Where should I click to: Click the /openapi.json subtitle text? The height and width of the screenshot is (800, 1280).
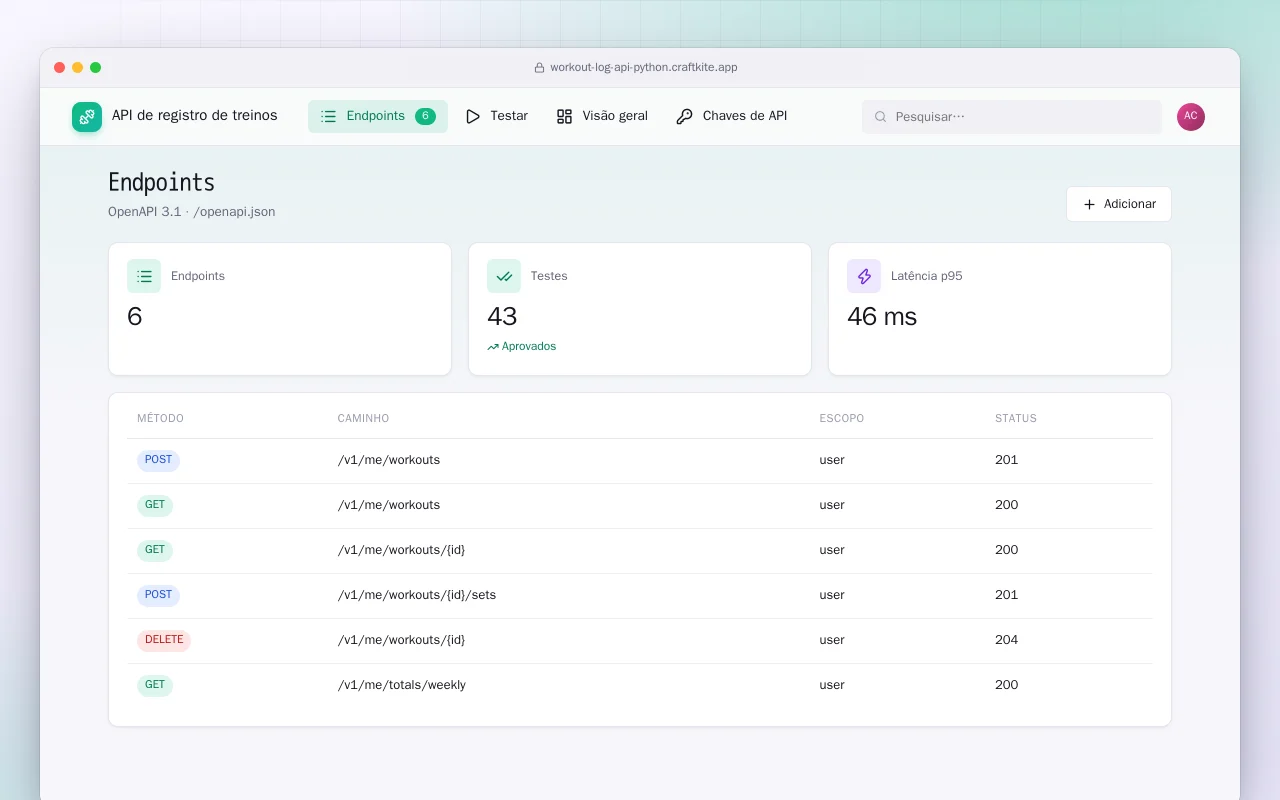(234, 212)
